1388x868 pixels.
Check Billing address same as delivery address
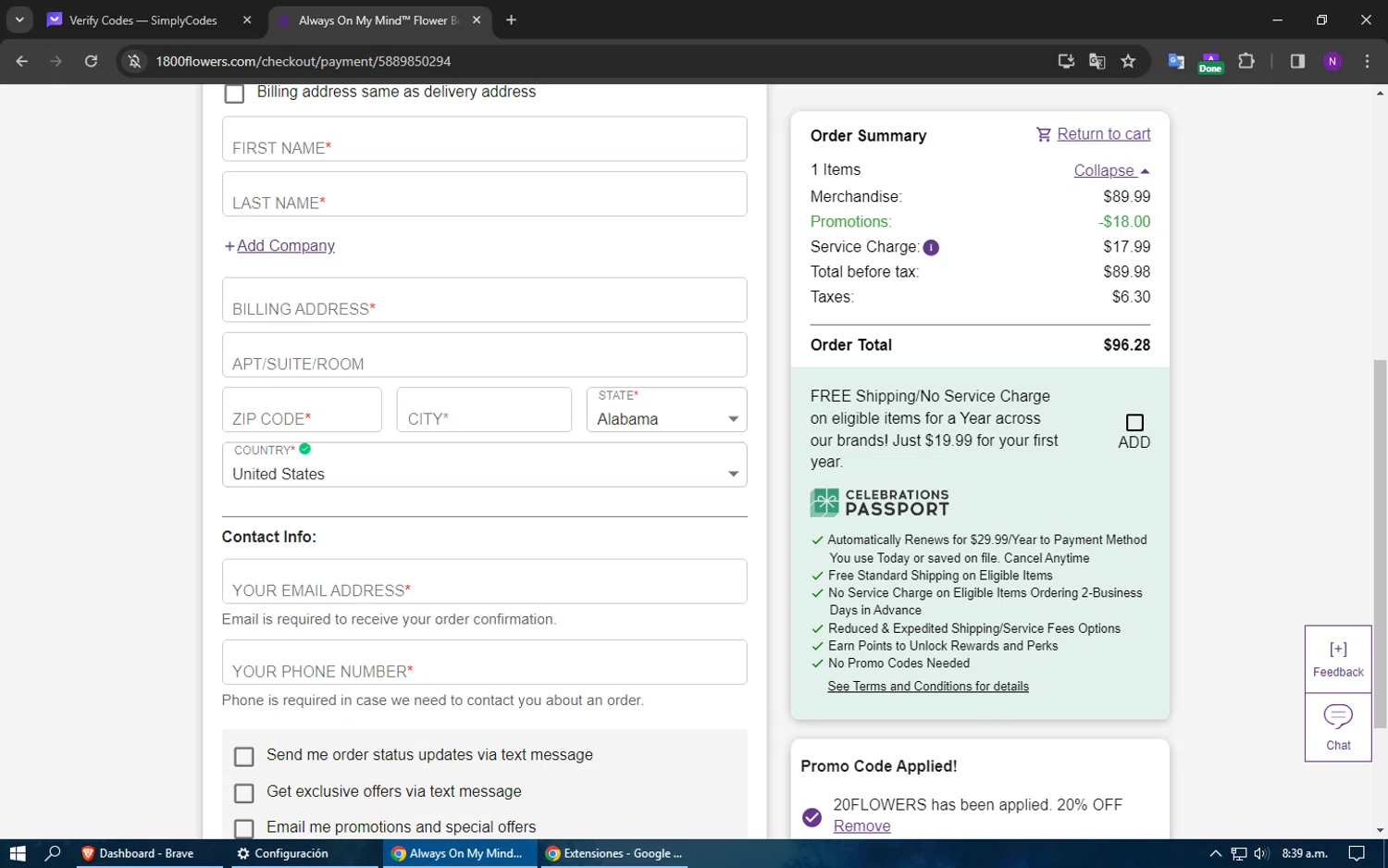[x=235, y=93]
